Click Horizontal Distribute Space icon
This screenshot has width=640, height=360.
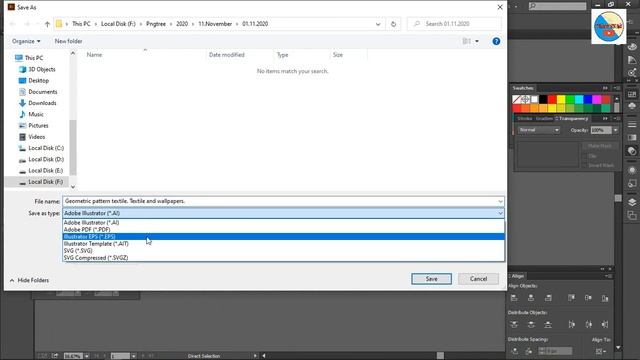point(529,351)
